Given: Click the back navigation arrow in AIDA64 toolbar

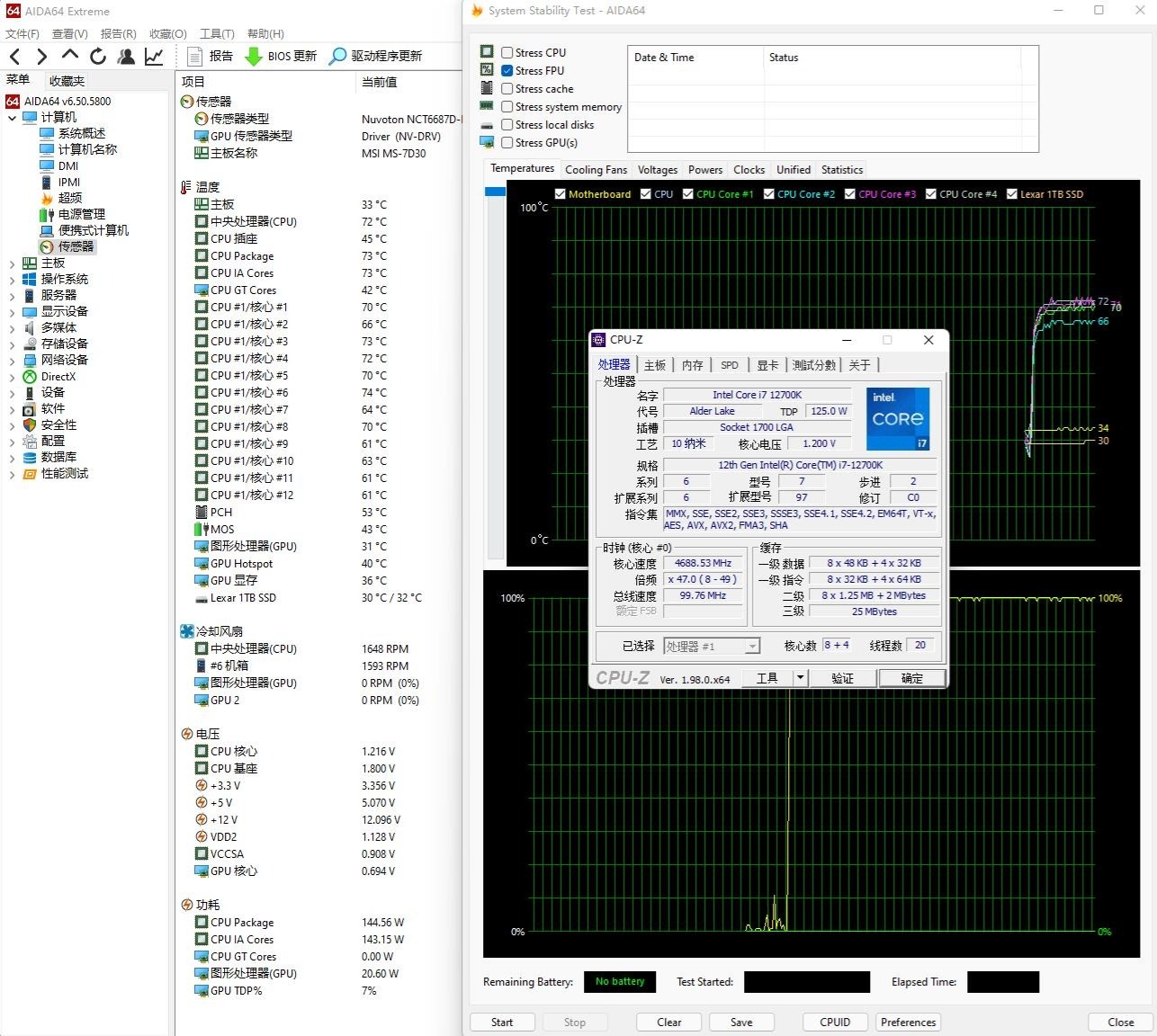Looking at the screenshot, I should tap(15, 56).
